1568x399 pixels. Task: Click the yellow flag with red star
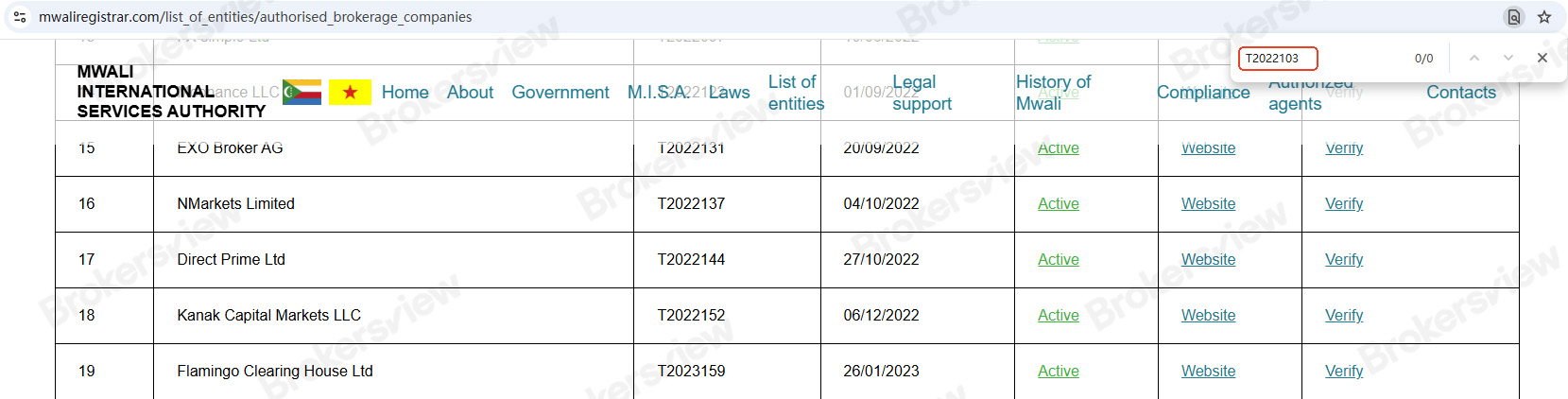click(x=350, y=92)
